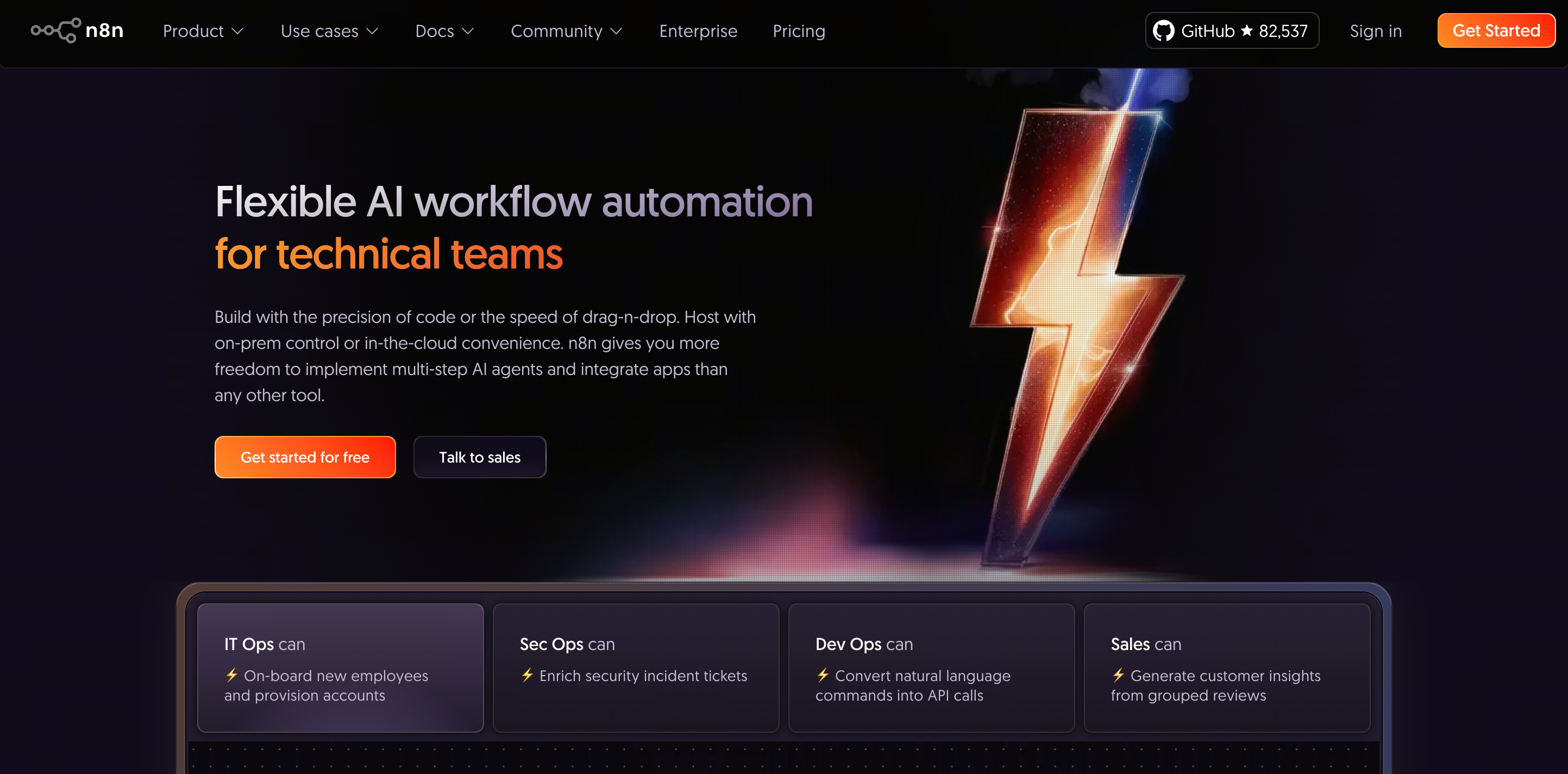Image resolution: width=1568 pixels, height=774 pixels.
Task: Expand the Product dropdown chevron
Action: pyautogui.click(x=238, y=31)
